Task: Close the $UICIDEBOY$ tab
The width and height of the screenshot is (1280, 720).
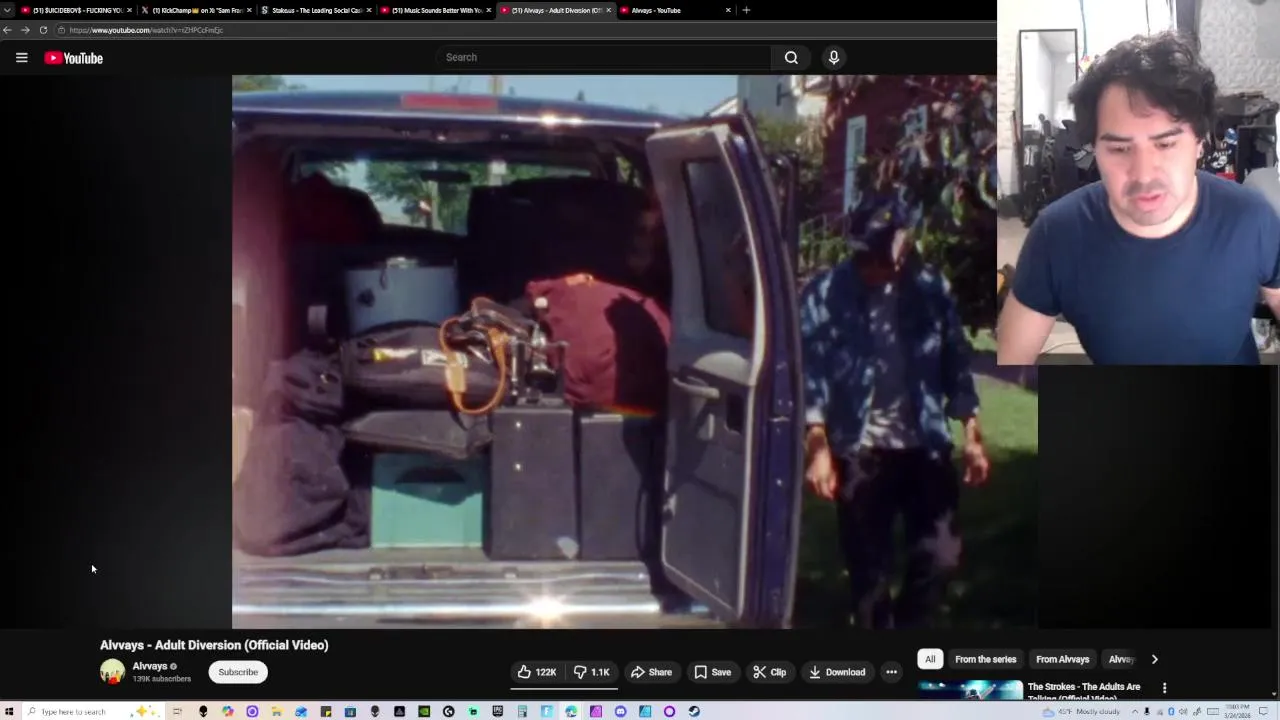Action: (x=129, y=10)
